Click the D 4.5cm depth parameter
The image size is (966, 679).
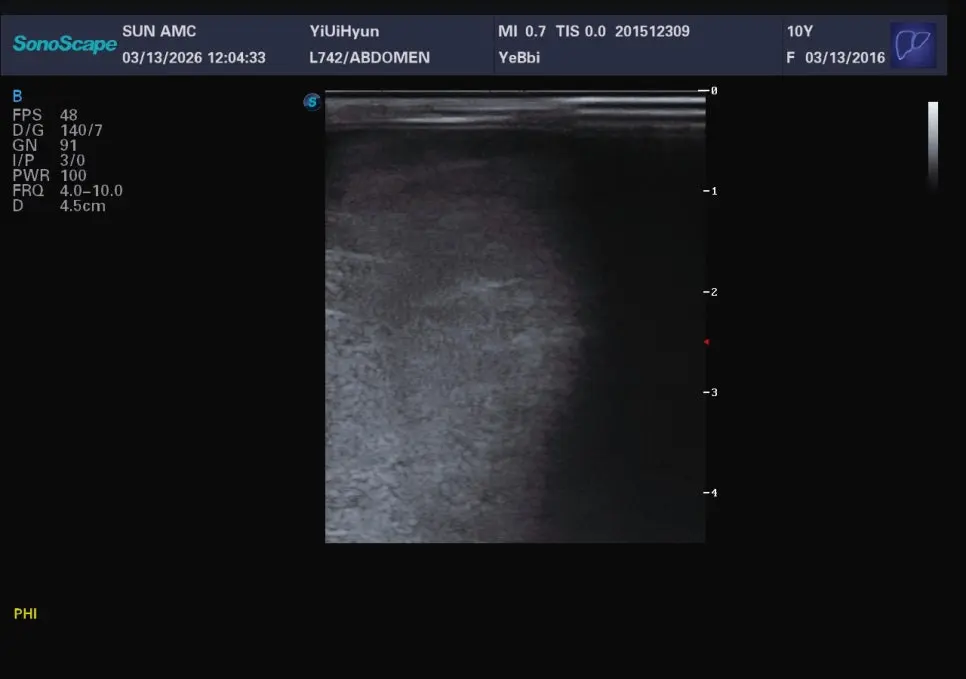coord(59,206)
